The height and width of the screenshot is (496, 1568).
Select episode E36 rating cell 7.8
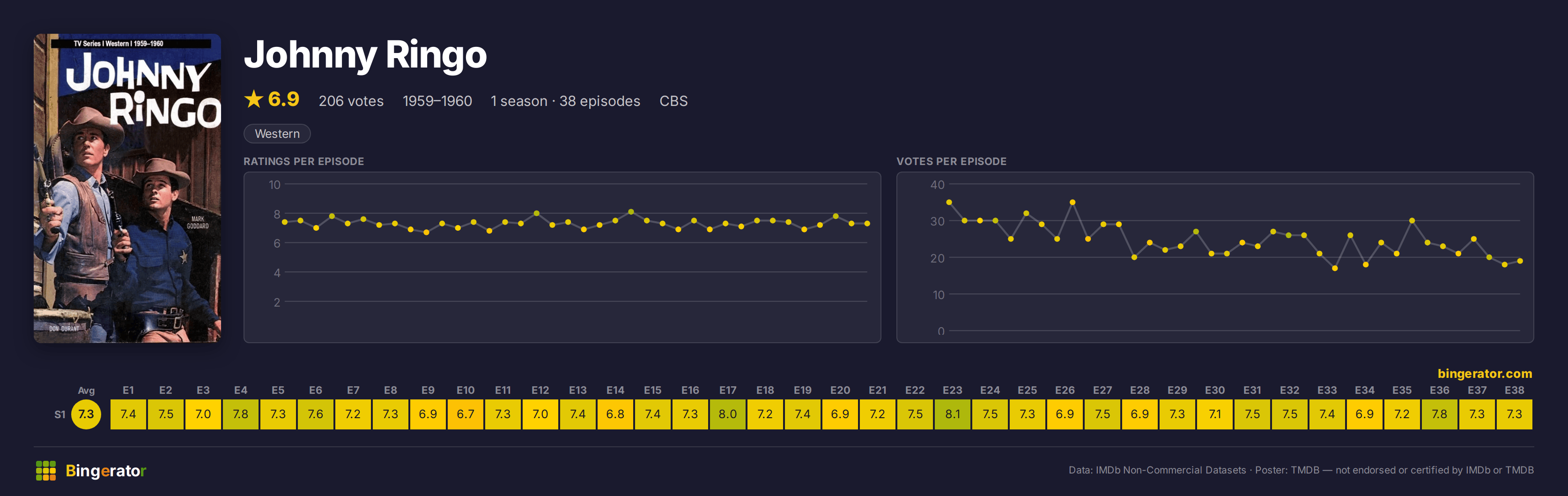[x=1439, y=414]
